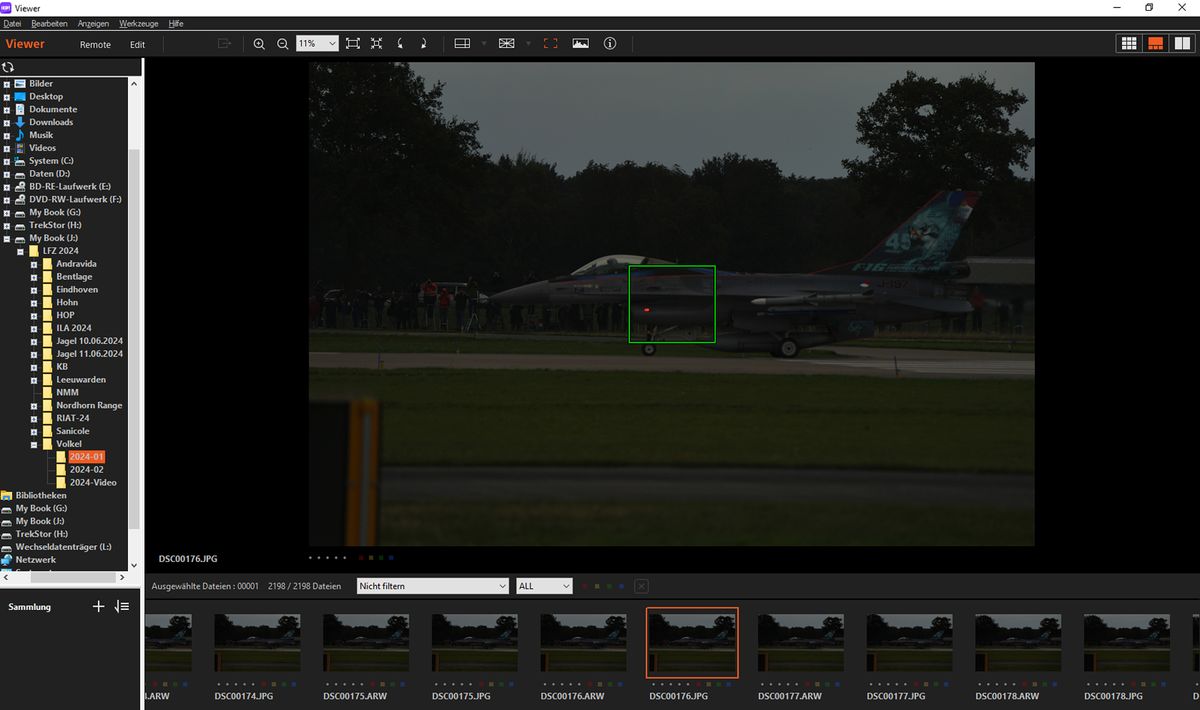Refresh the folder tree
This screenshot has height=710, width=1200.
tap(8, 67)
